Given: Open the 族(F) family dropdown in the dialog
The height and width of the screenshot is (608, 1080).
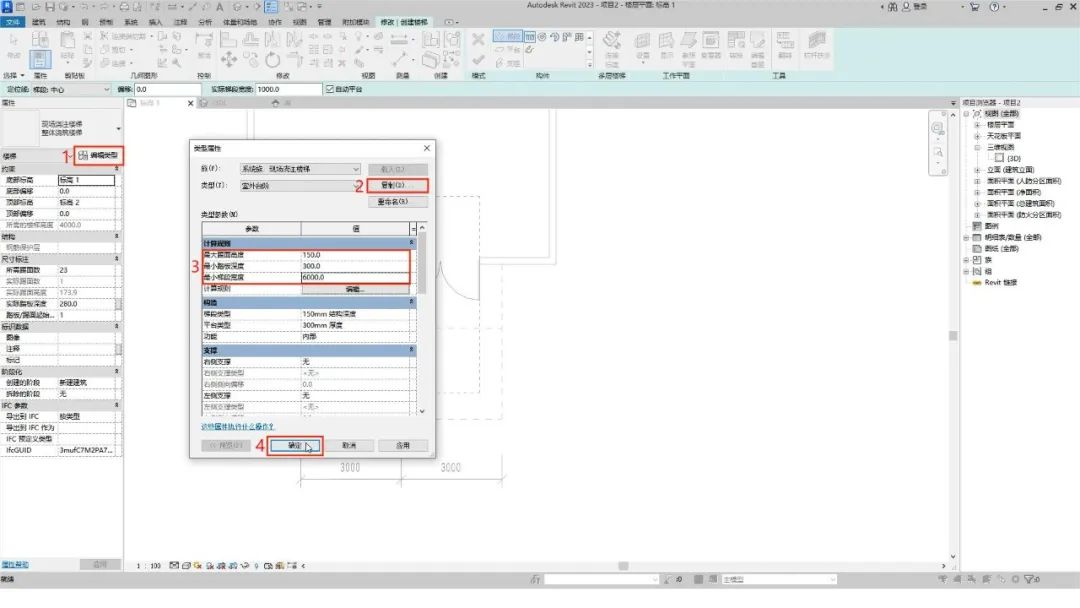Looking at the screenshot, I should click(x=300, y=169).
